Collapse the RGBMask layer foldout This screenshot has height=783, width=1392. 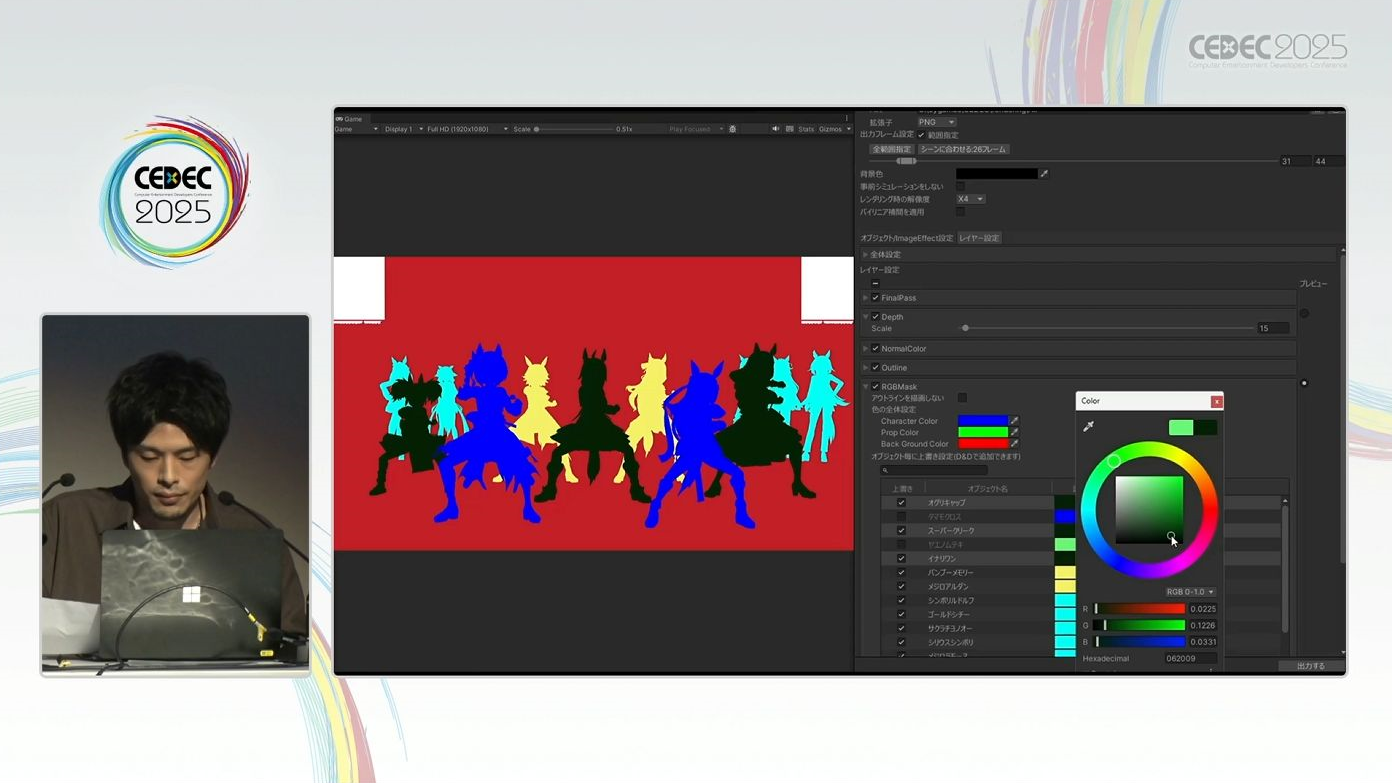tap(866, 387)
